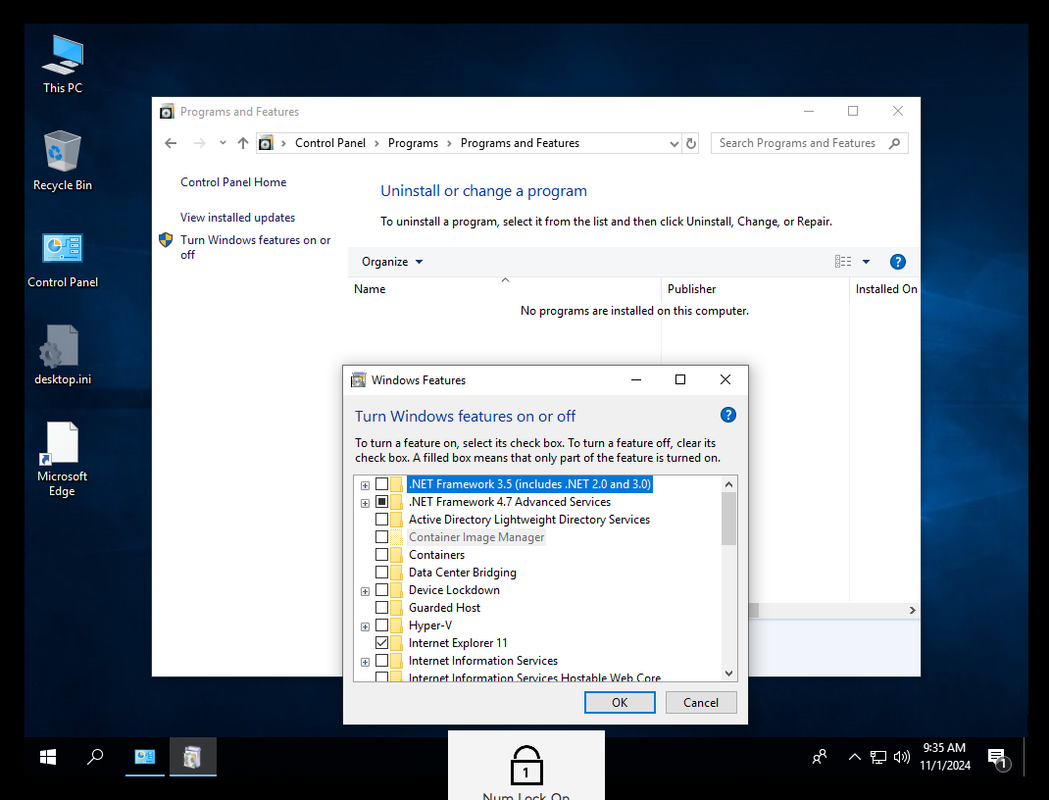Enable the Hyper-V feature checkbox
1049x800 pixels.
point(381,625)
